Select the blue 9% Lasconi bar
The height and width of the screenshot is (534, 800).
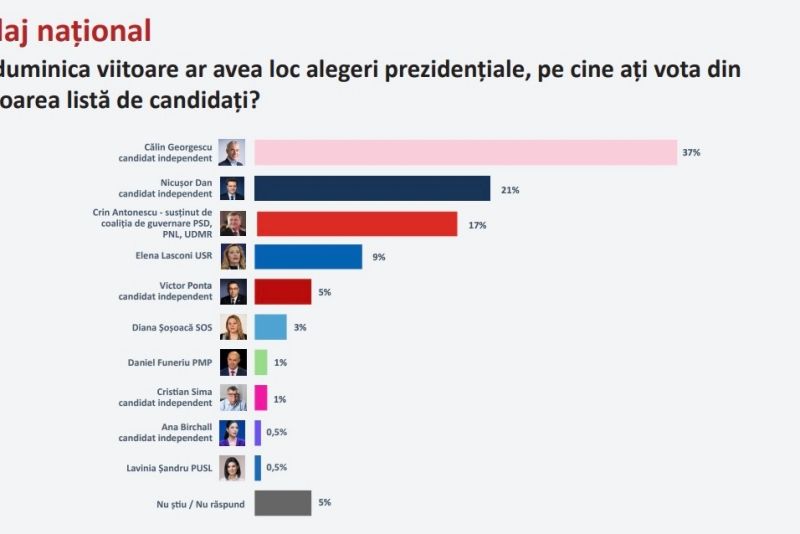308,257
